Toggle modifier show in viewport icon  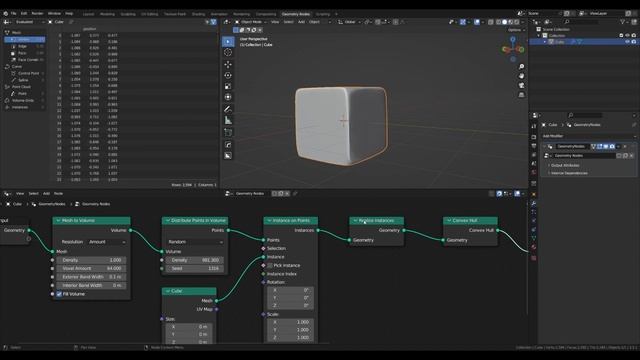(x=606, y=146)
